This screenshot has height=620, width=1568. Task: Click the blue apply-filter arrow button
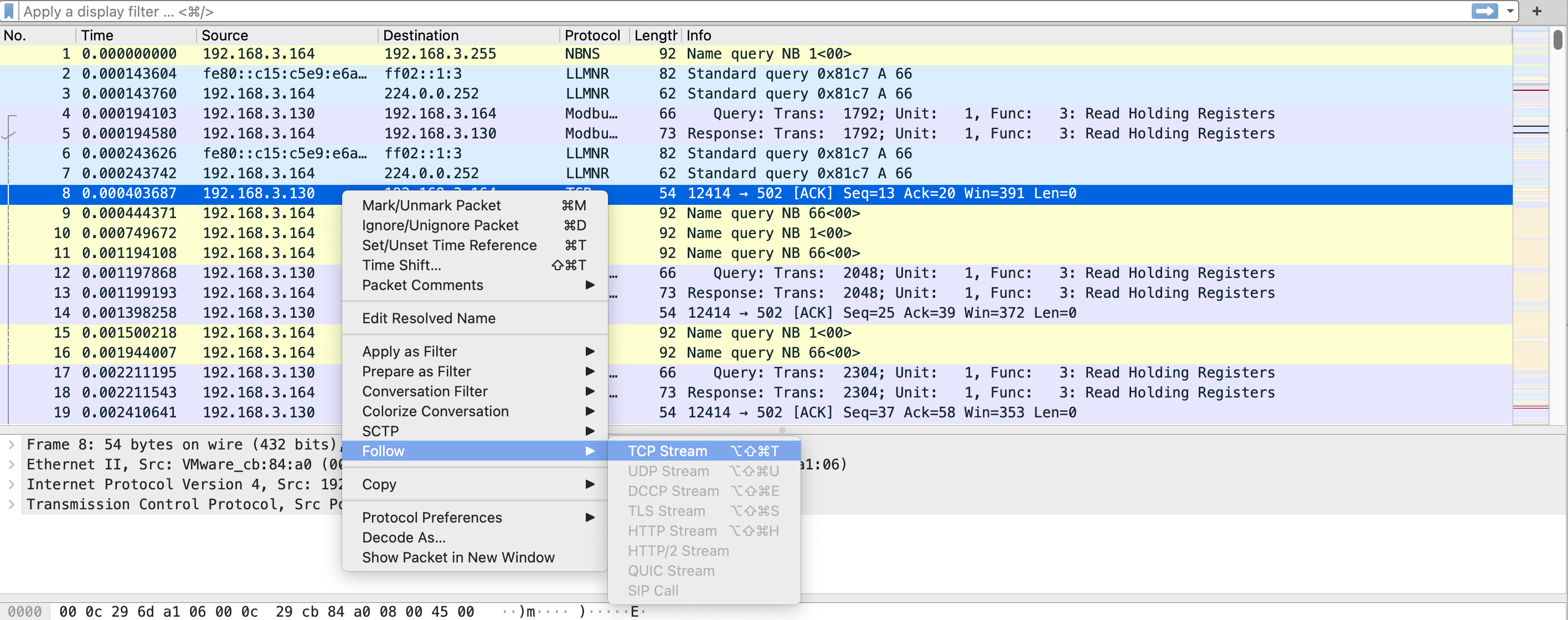point(1484,11)
